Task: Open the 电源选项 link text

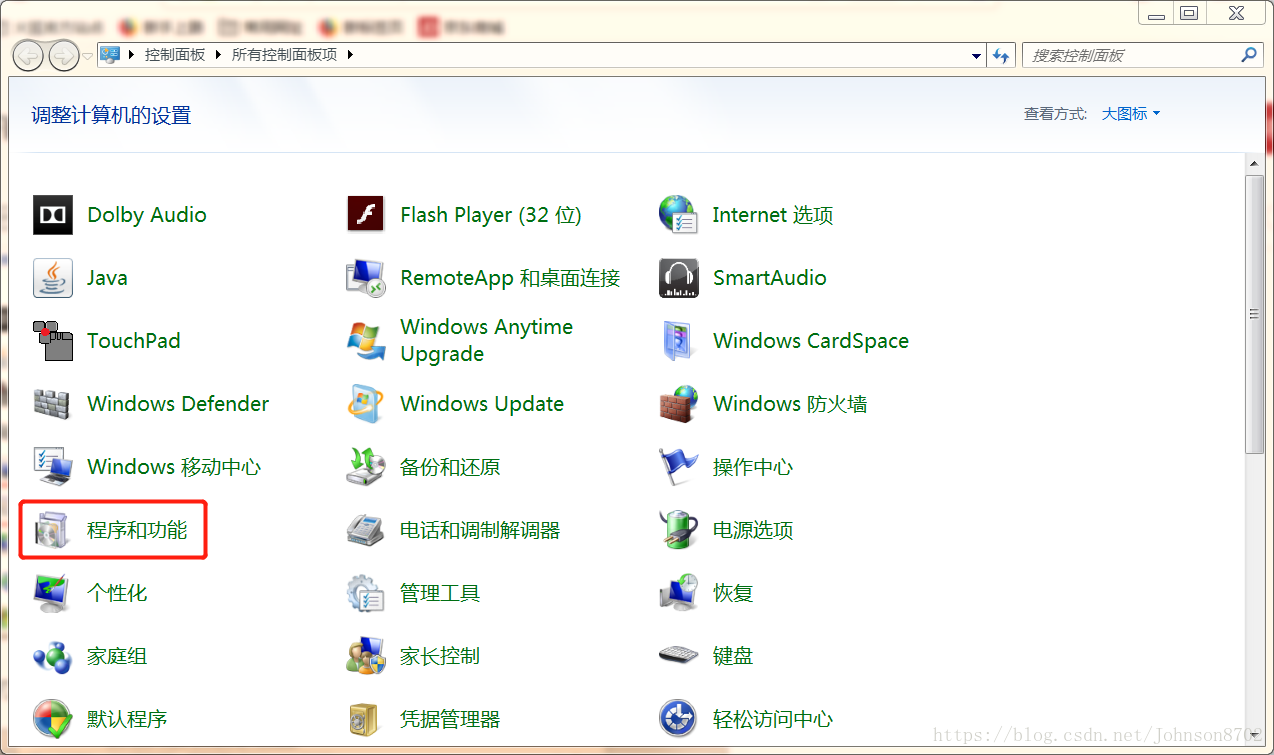Action: point(753,530)
